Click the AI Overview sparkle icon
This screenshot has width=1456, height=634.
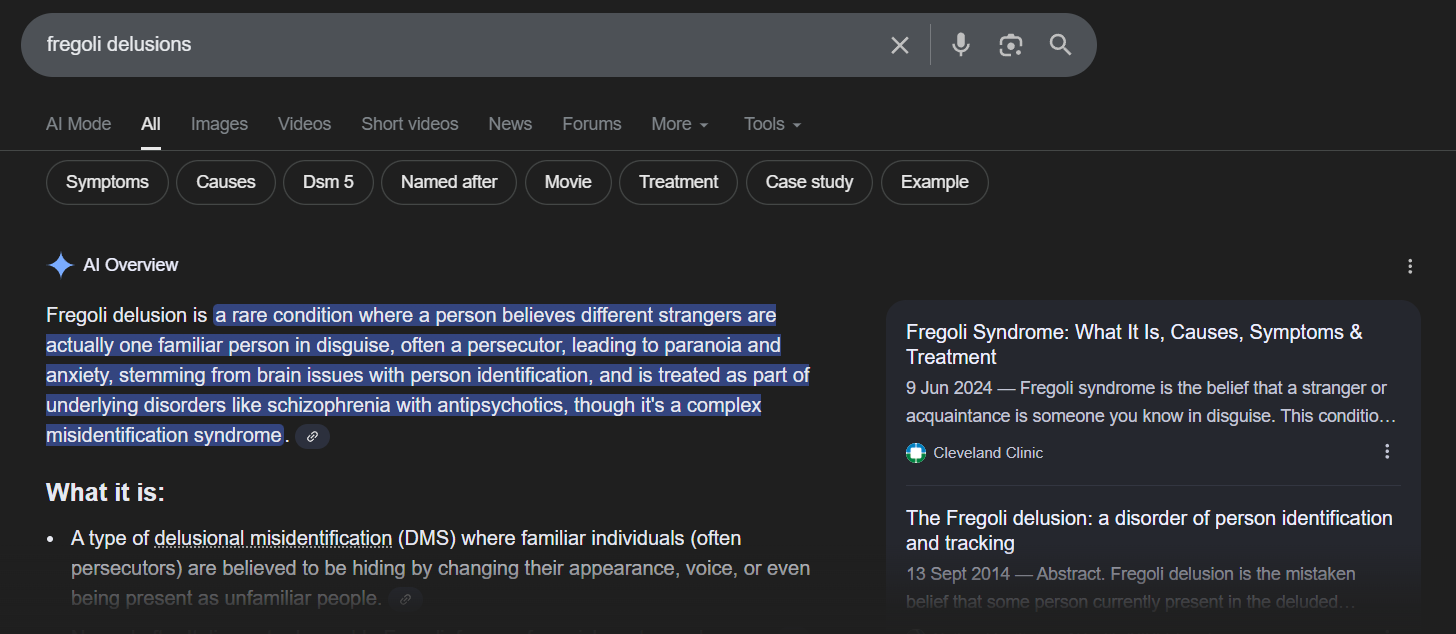pyautogui.click(x=60, y=265)
